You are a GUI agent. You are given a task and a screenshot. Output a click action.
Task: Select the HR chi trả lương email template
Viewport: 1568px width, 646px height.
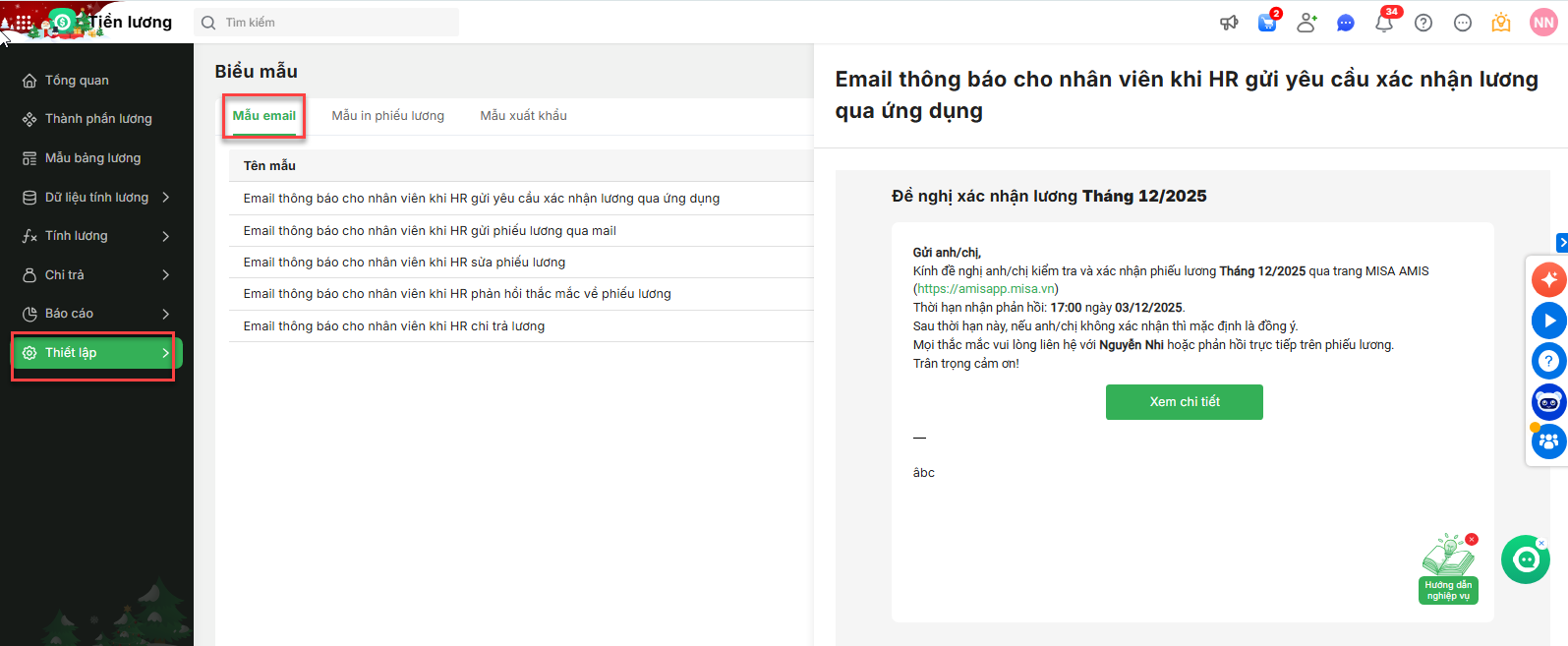point(394,326)
